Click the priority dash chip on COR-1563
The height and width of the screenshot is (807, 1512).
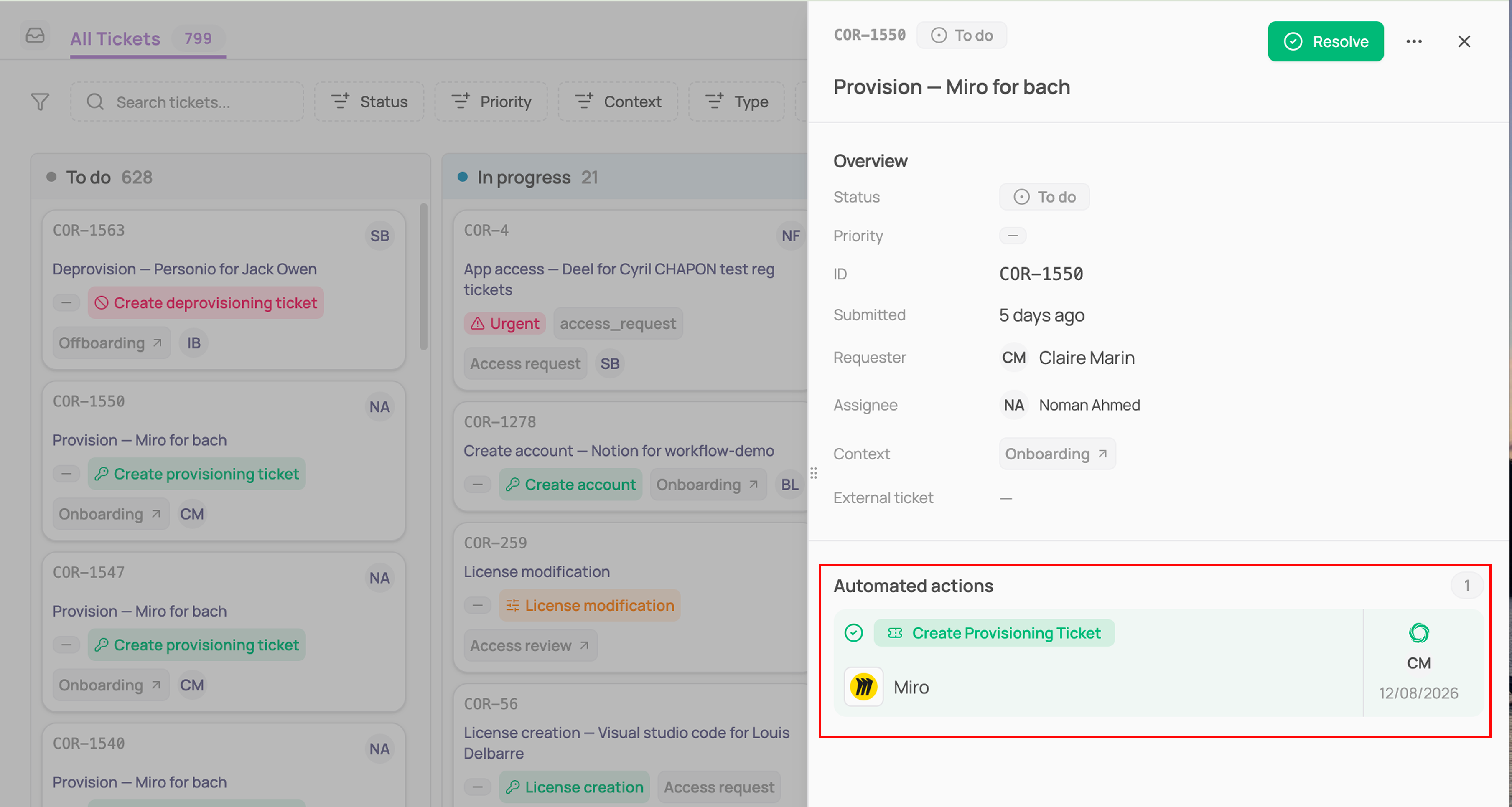pos(66,302)
